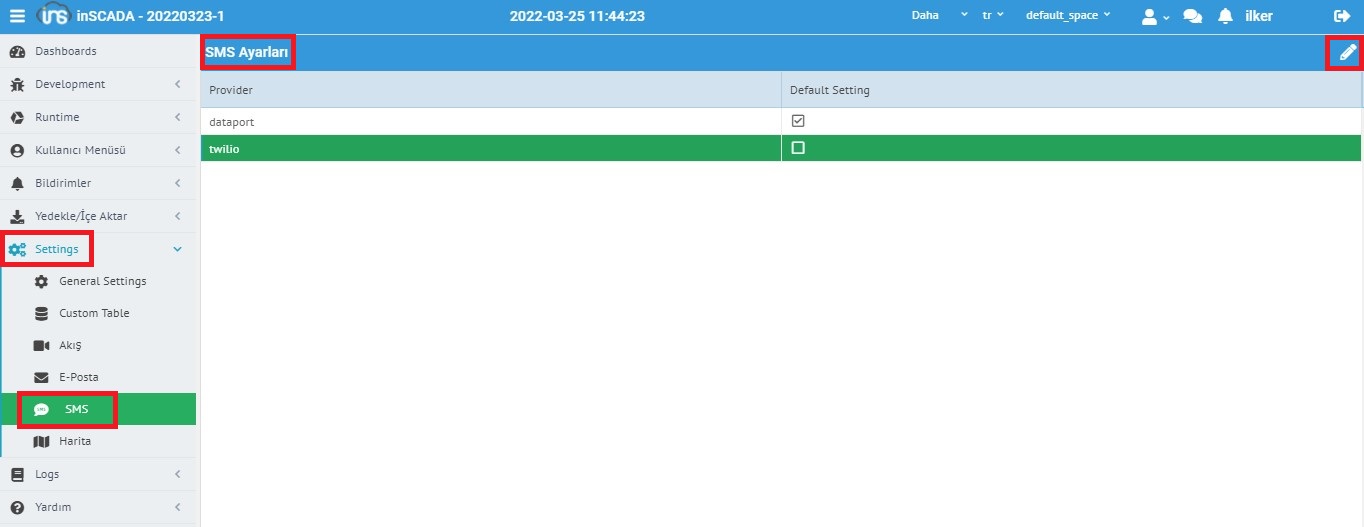Expand Yardım menu chevron
Image resolution: width=1364 pixels, height=527 pixels.
(x=178, y=507)
